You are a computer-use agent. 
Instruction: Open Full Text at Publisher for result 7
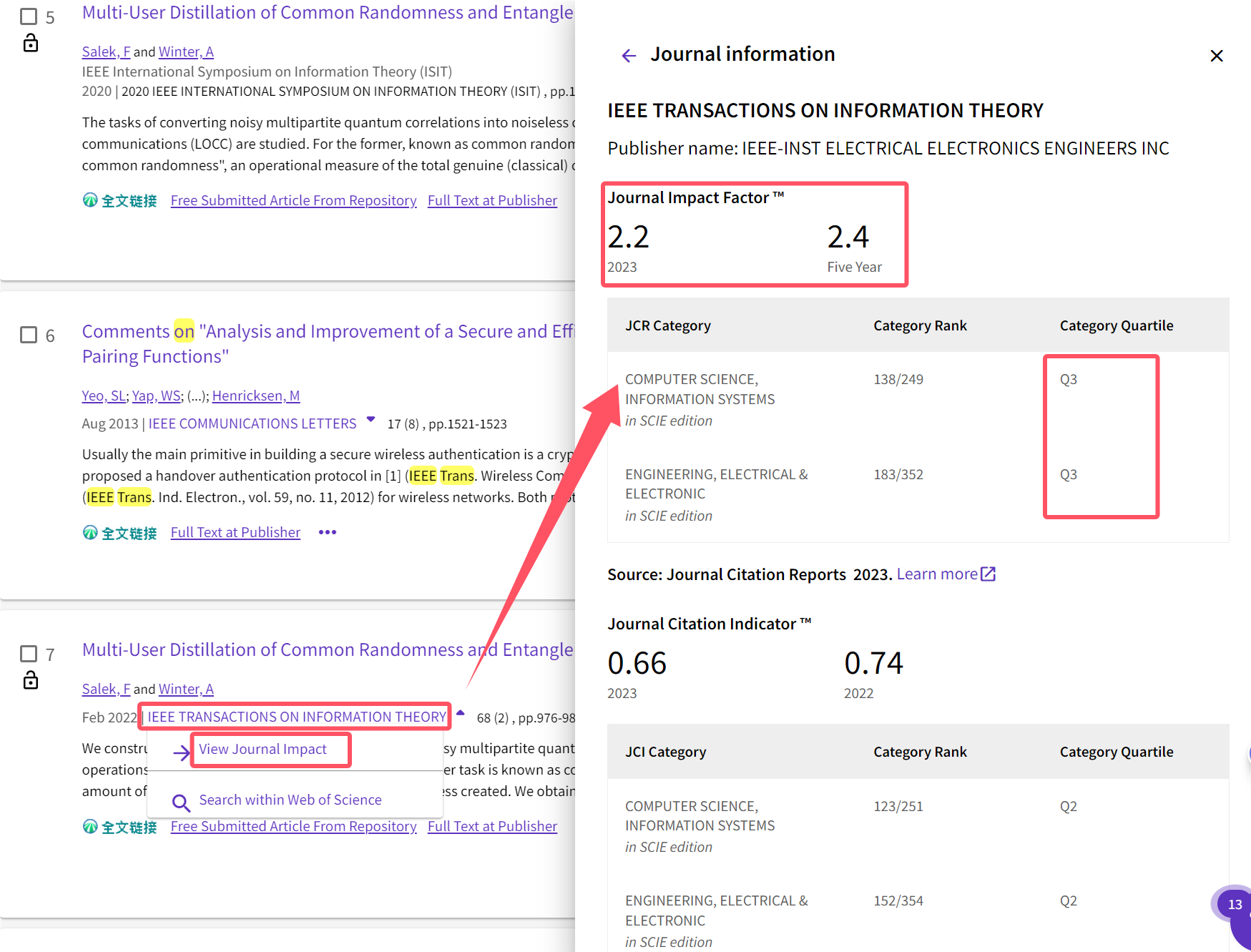[x=492, y=826]
